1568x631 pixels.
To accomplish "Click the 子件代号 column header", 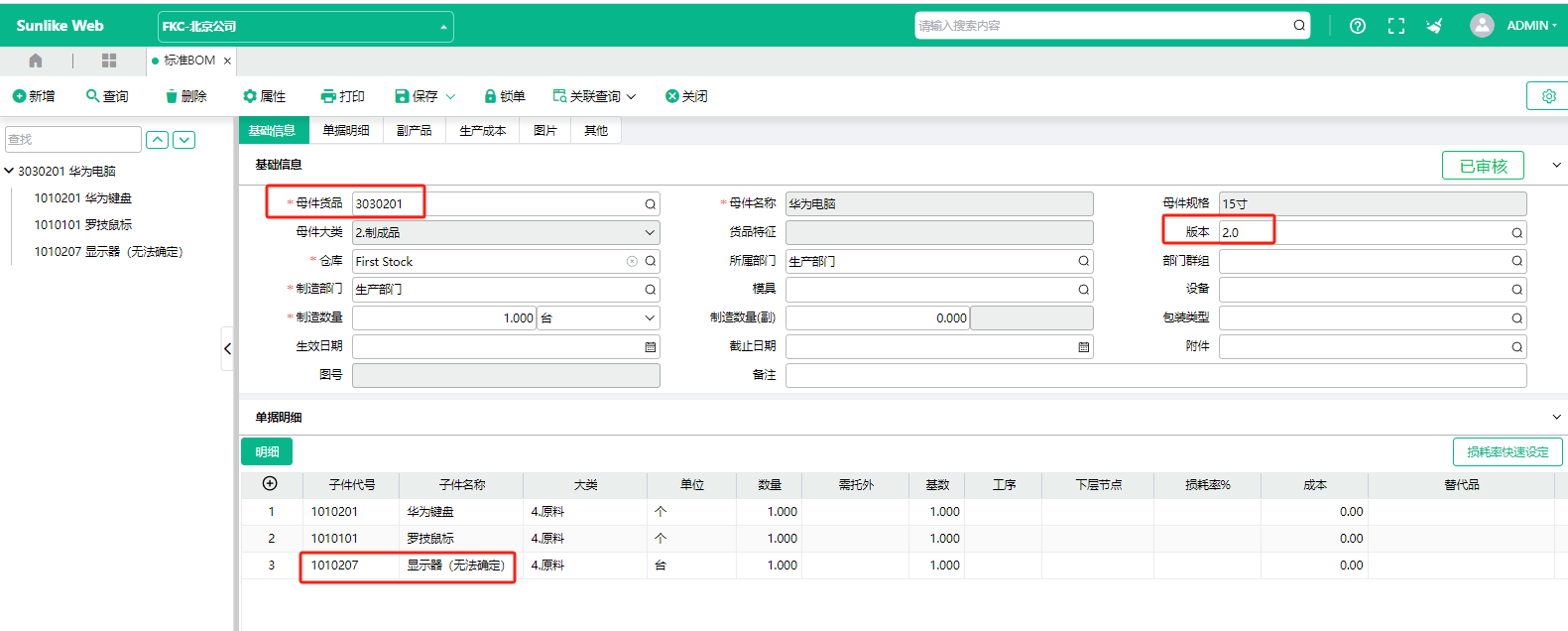I will click(x=352, y=485).
